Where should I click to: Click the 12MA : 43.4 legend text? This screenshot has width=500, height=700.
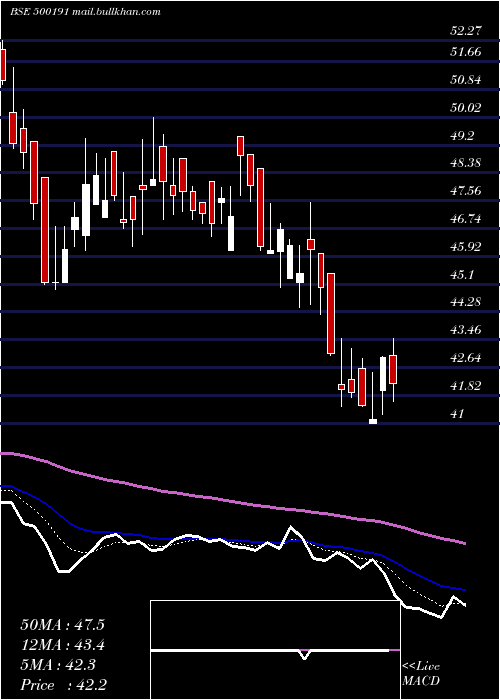pyautogui.click(x=63, y=645)
